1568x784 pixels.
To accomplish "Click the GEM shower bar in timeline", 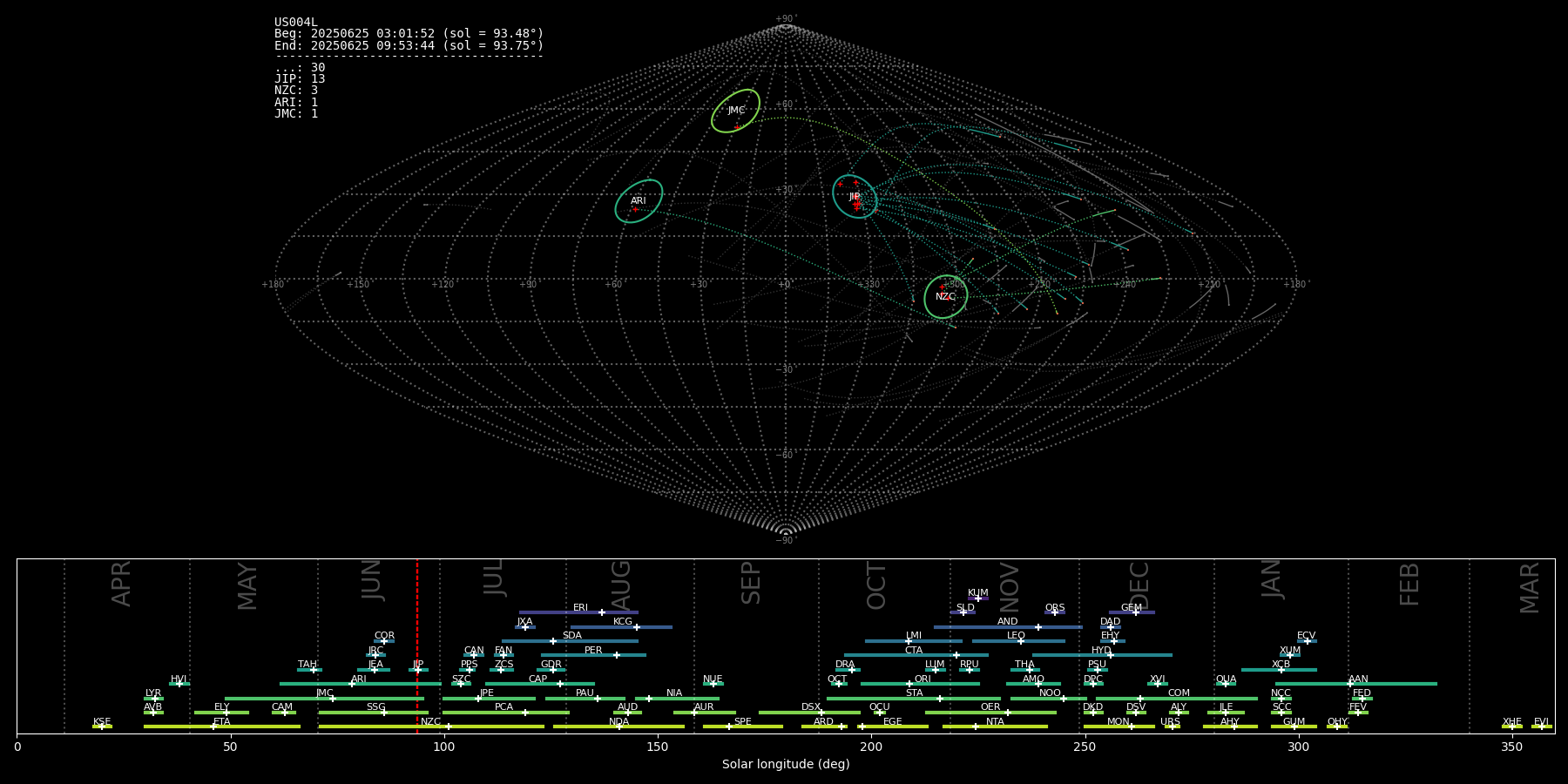I will [1132, 612].
